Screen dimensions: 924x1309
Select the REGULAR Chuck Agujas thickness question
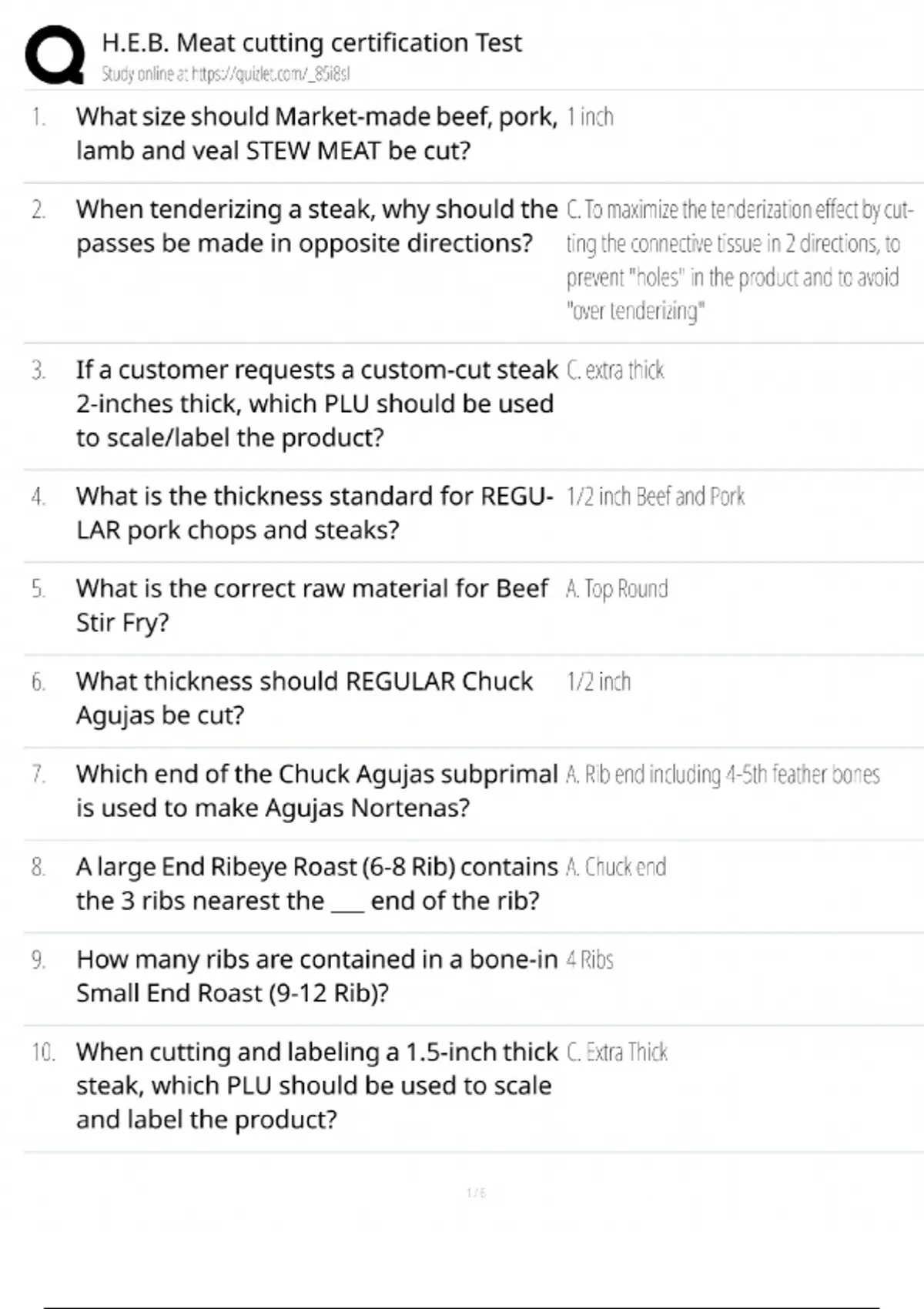point(304,698)
